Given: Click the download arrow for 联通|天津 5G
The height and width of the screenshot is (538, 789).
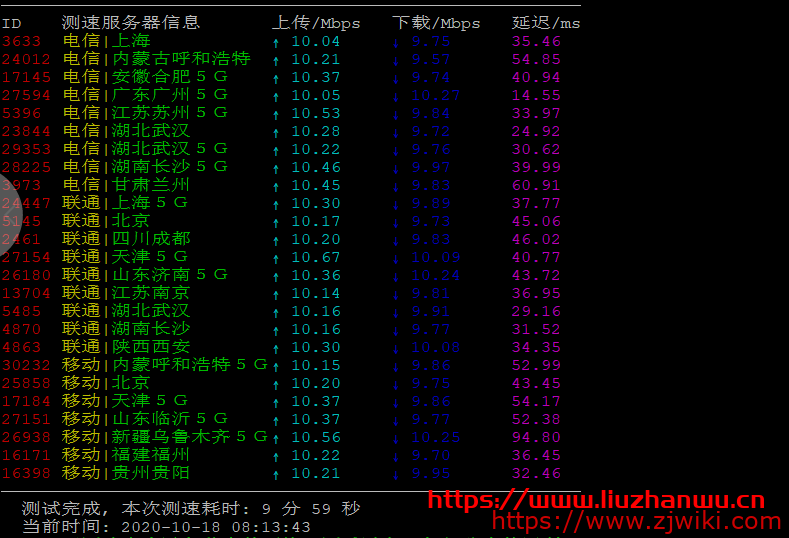Looking at the screenshot, I should (396, 258).
